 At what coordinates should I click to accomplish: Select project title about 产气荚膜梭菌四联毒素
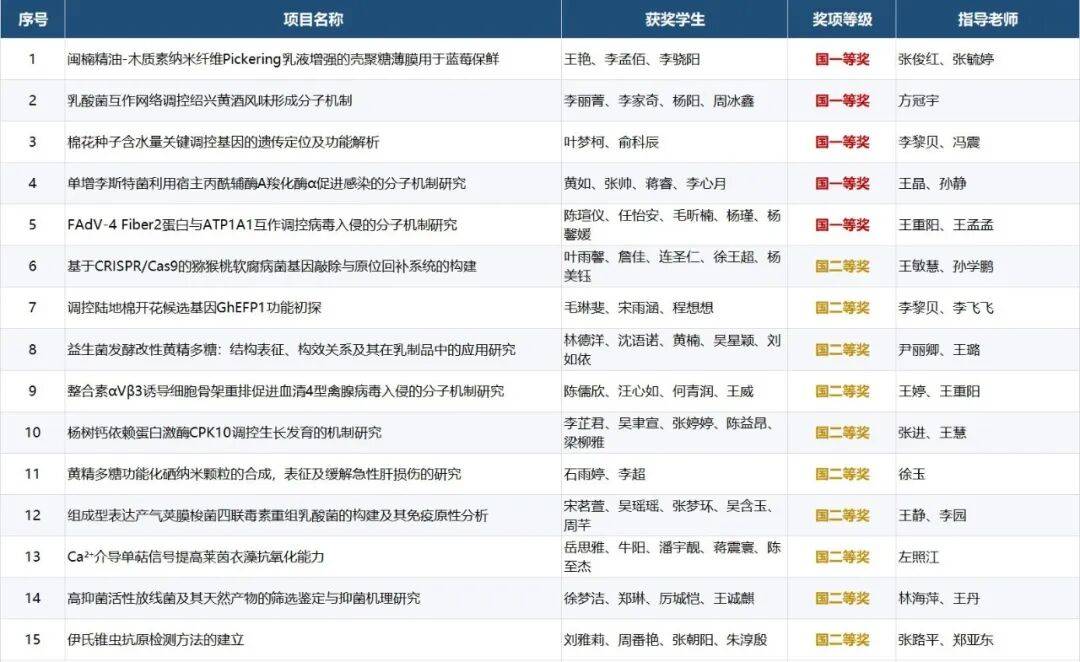[x=278, y=515]
